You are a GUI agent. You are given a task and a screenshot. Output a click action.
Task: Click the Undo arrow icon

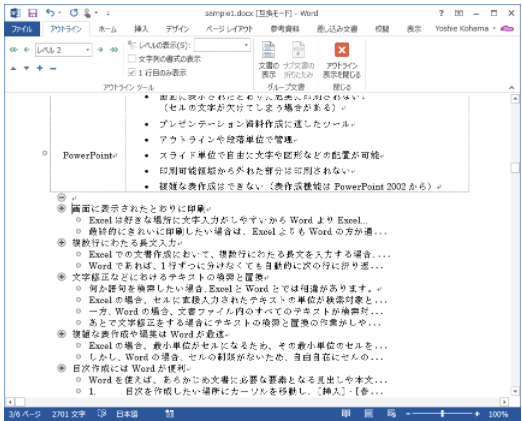(x=50, y=13)
